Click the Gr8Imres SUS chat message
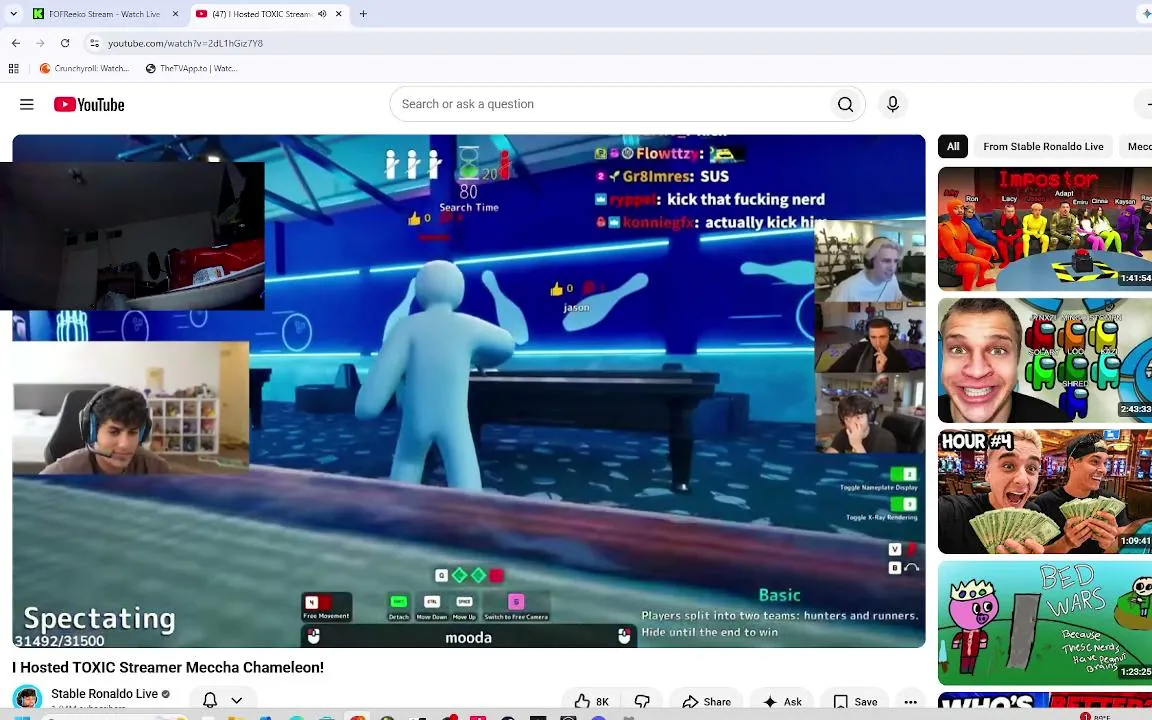This screenshot has width=1152, height=720. point(663,176)
